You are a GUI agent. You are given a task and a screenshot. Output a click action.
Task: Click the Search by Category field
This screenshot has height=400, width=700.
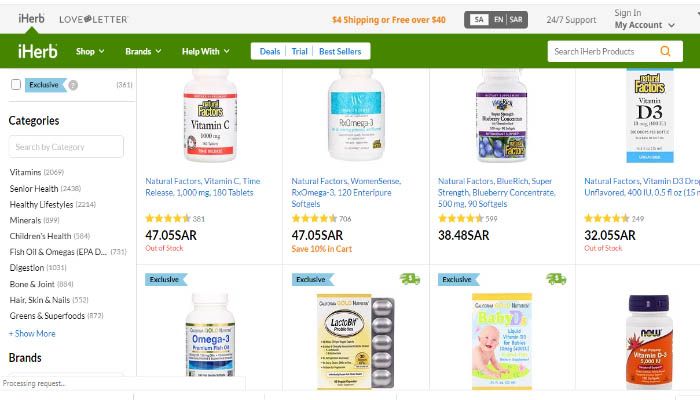[x=66, y=146]
